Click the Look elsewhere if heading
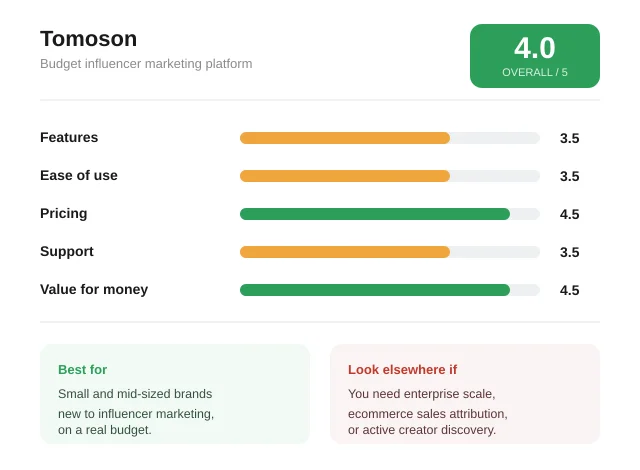 coord(402,370)
